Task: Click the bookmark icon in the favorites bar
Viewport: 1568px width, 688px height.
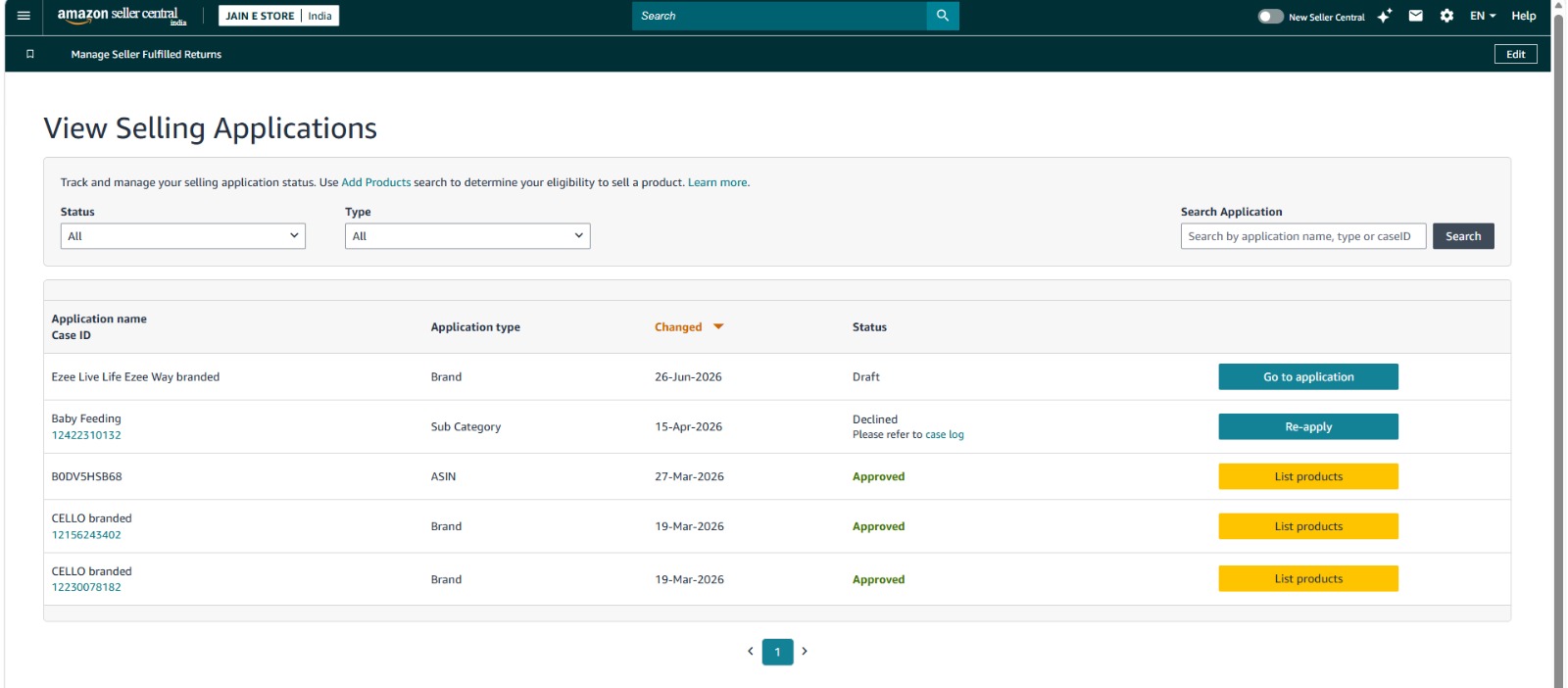Action: pyautogui.click(x=30, y=54)
